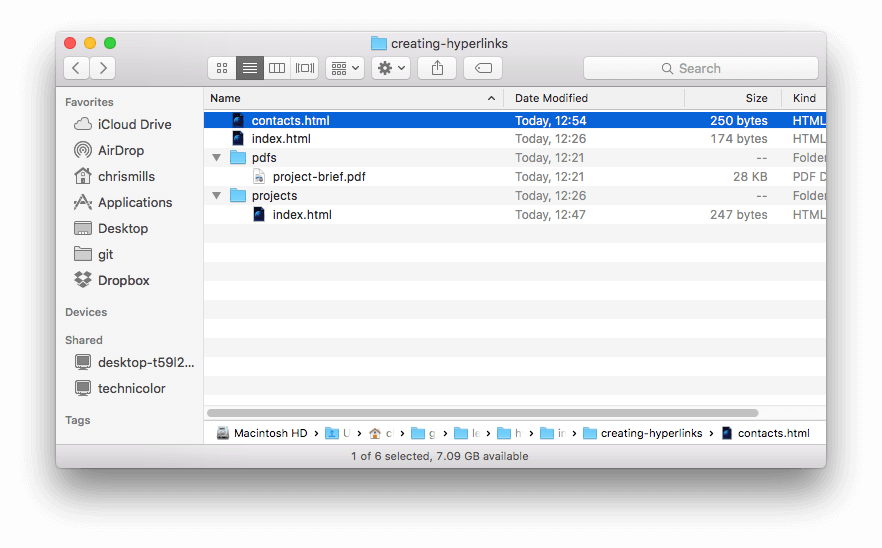Screen dimensions: 882x548
Task: Click the Edit Tags toolbar button
Action: [x=483, y=68]
